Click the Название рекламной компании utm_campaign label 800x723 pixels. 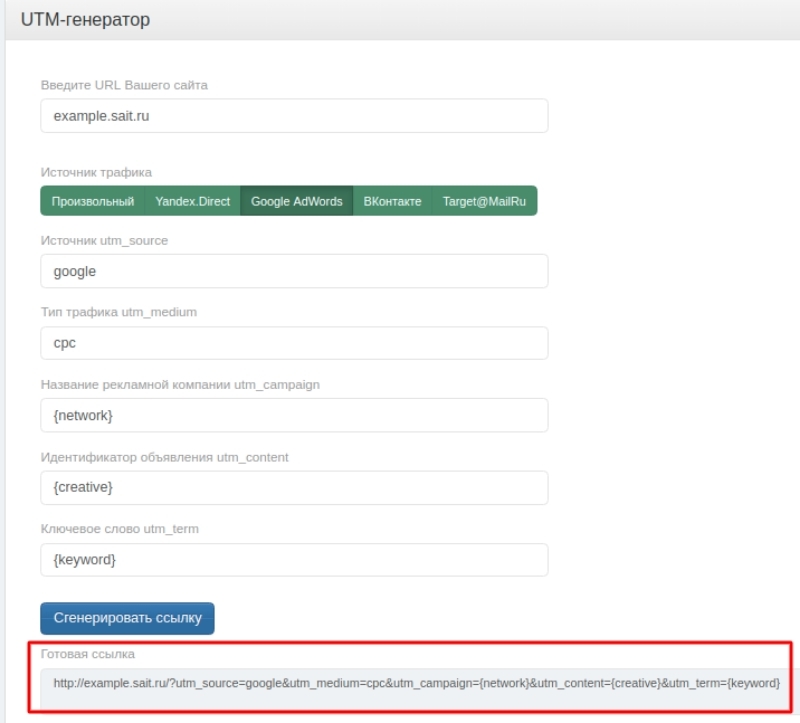180,385
